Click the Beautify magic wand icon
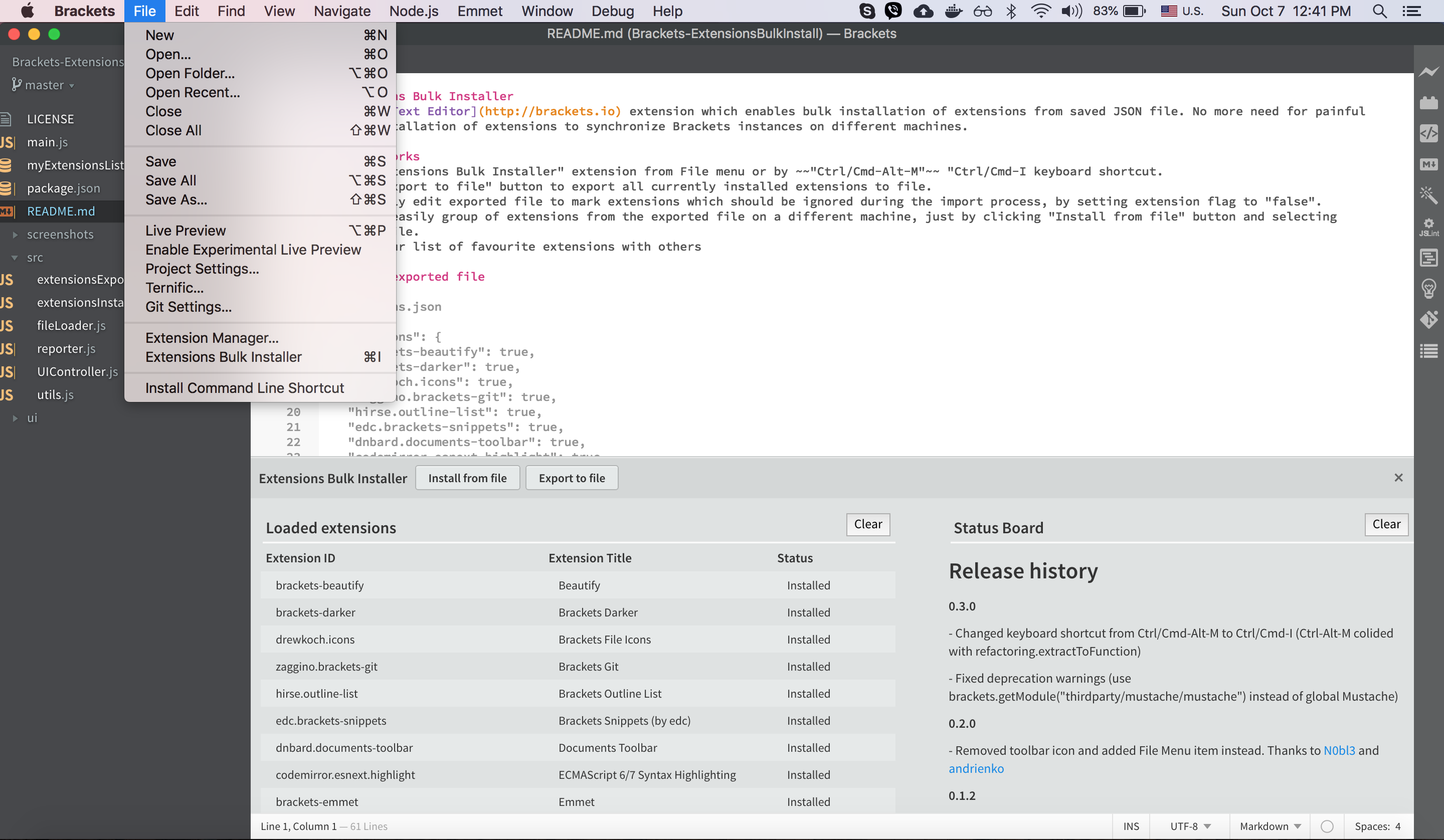This screenshot has height=840, width=1444. click(1428, 195)
